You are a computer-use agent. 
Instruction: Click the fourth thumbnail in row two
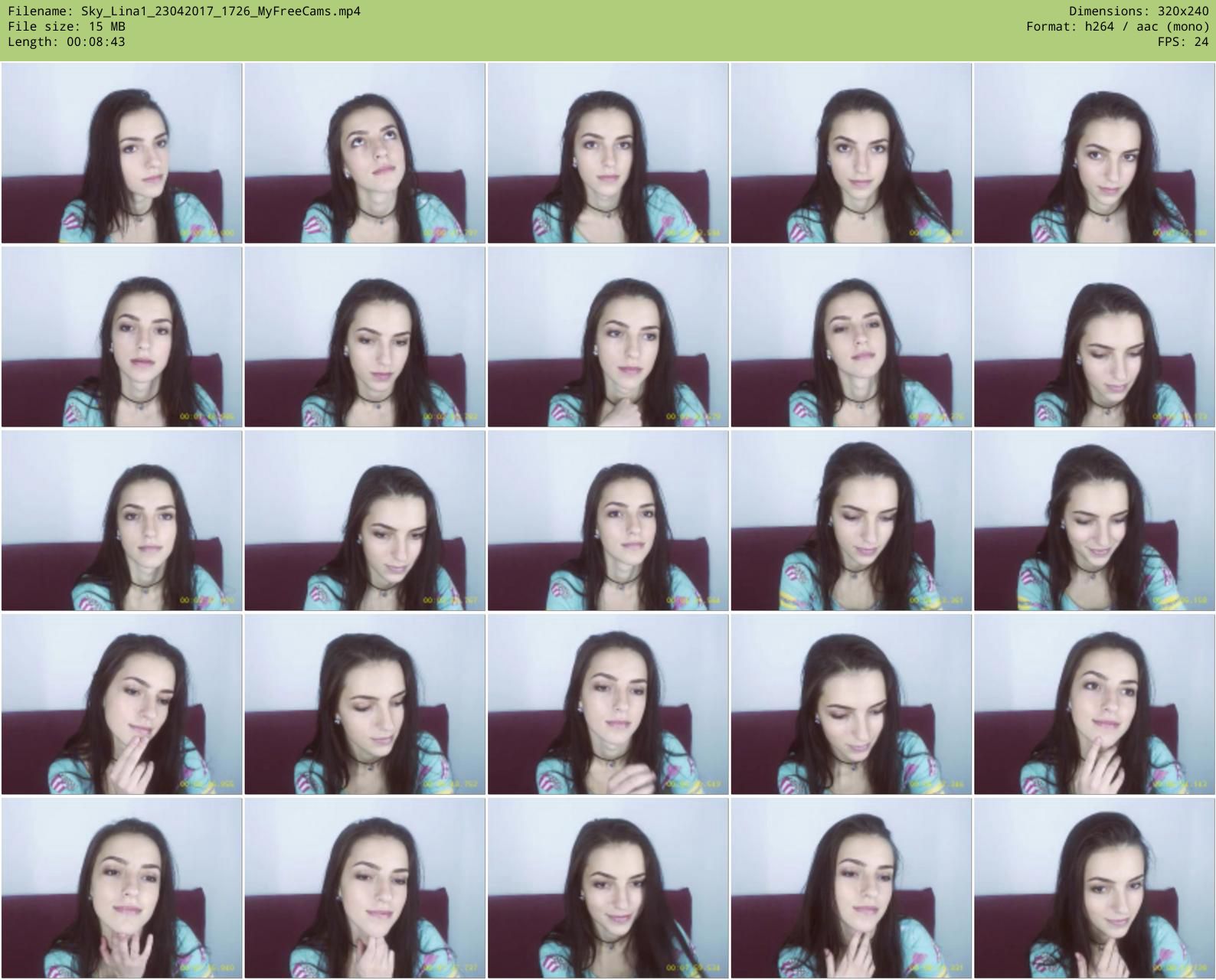pyautogui.click(x=851, y=337)
